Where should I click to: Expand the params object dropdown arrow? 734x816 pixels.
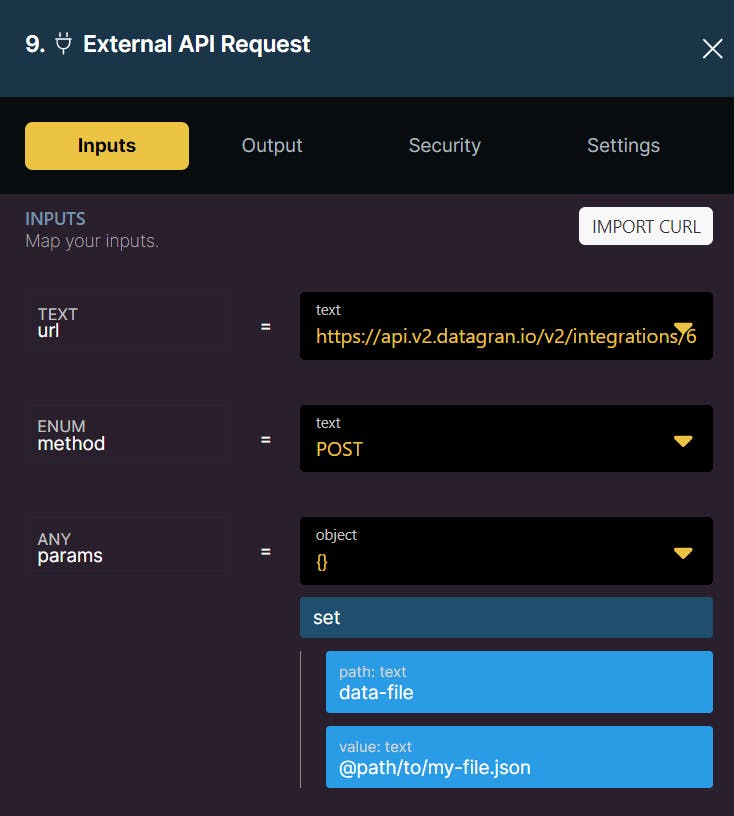683,553
